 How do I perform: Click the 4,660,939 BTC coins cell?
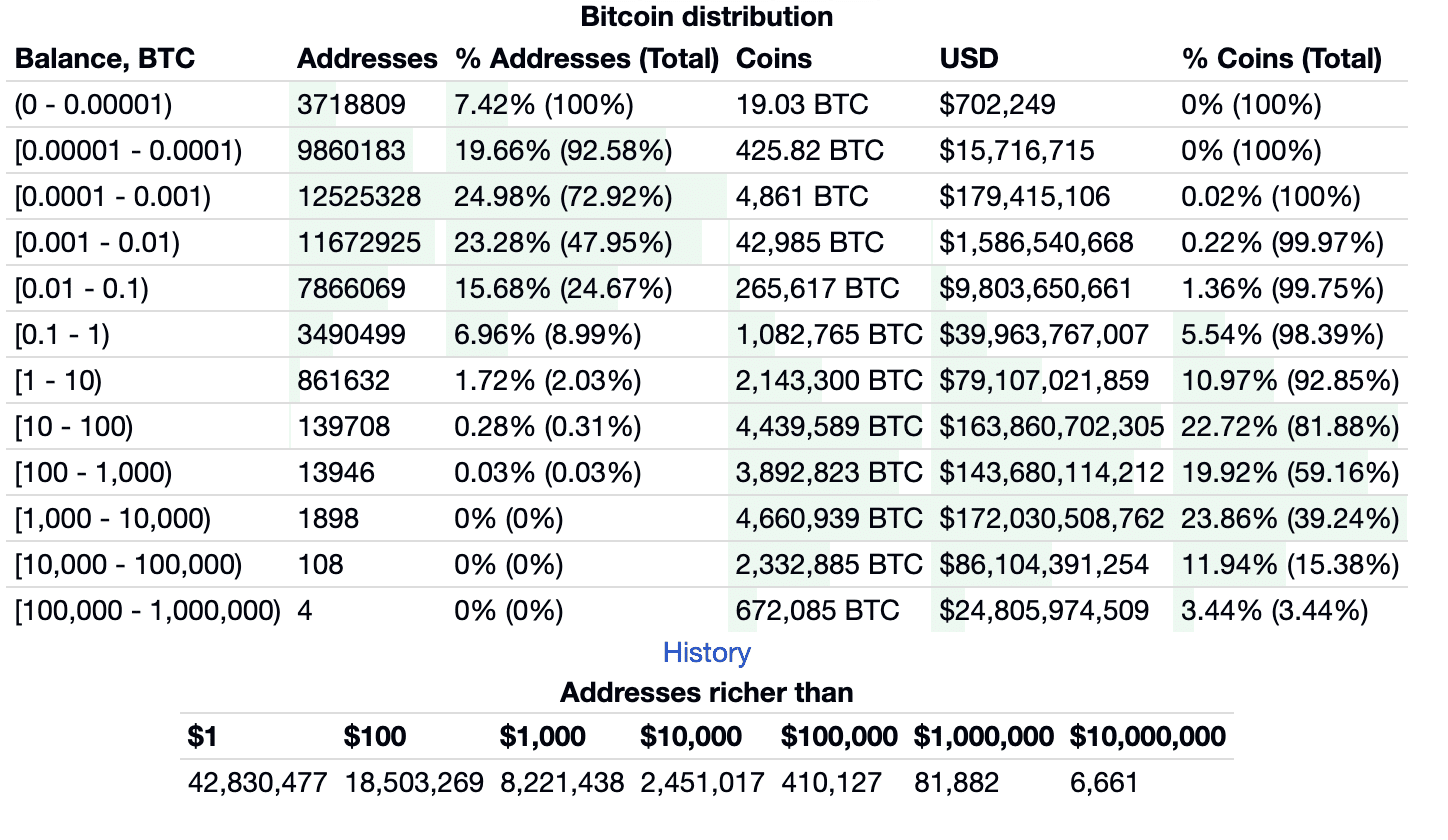pos(829,519)
